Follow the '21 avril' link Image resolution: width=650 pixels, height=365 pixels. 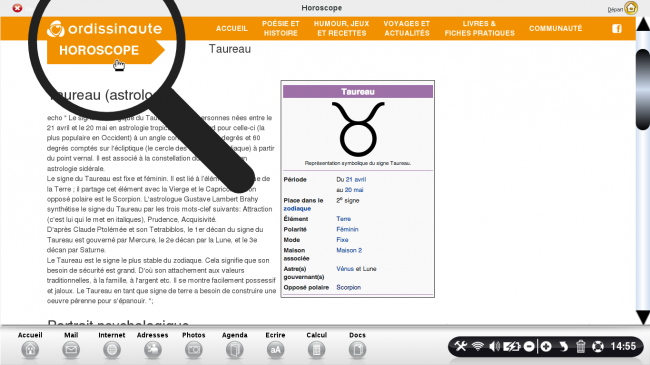[356, 180]
